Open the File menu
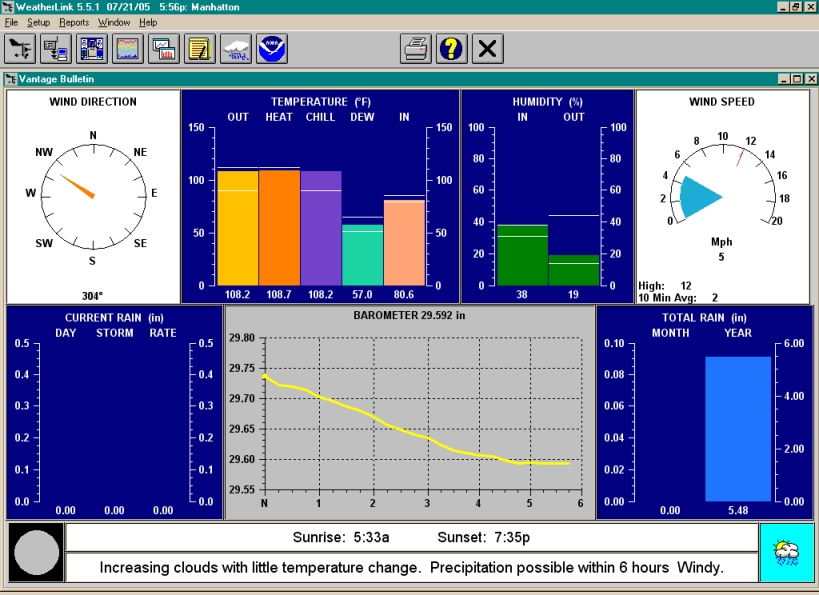Screen dimensions: 819x595 11,22
